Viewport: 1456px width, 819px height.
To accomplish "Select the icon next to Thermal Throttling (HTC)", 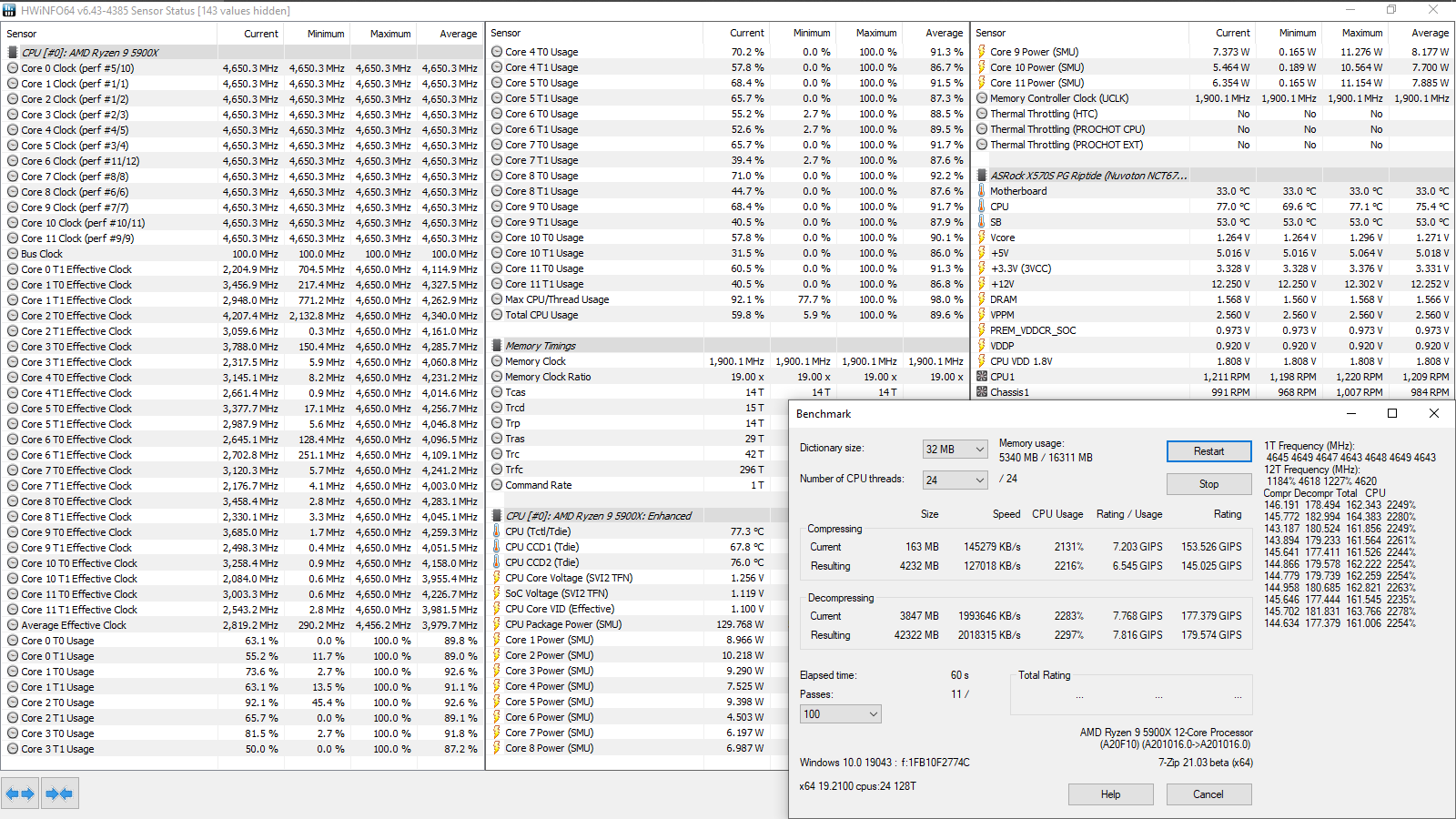I will pos(982,114).
